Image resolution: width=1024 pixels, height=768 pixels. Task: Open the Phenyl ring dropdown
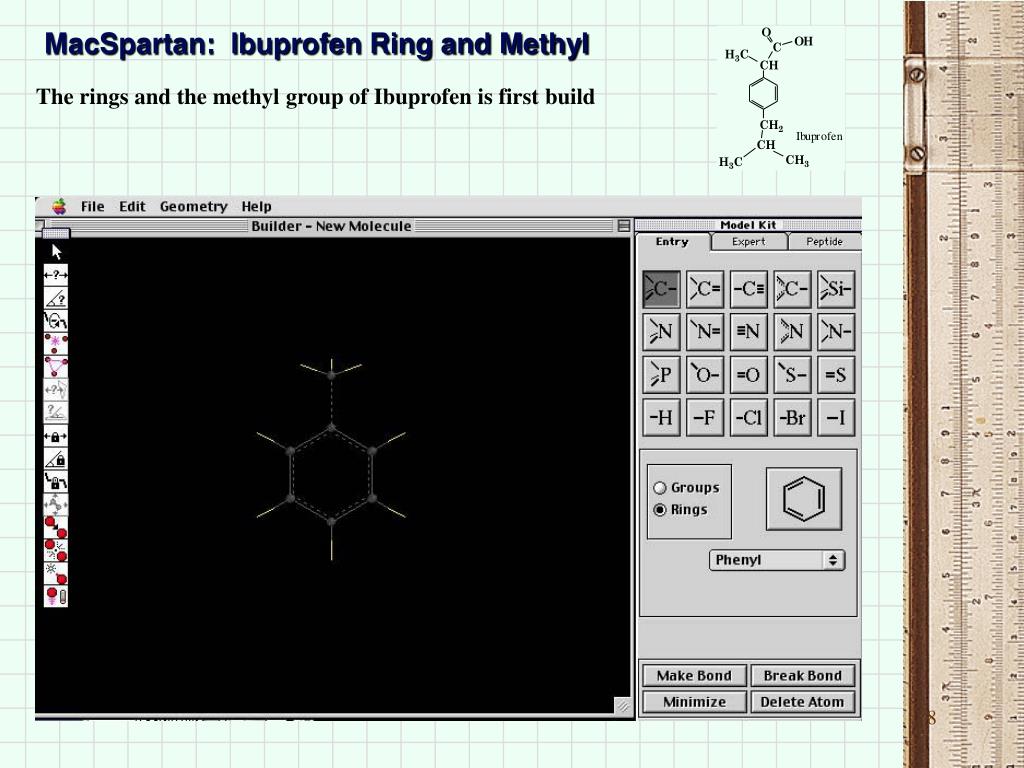click(x=777, y=560)
